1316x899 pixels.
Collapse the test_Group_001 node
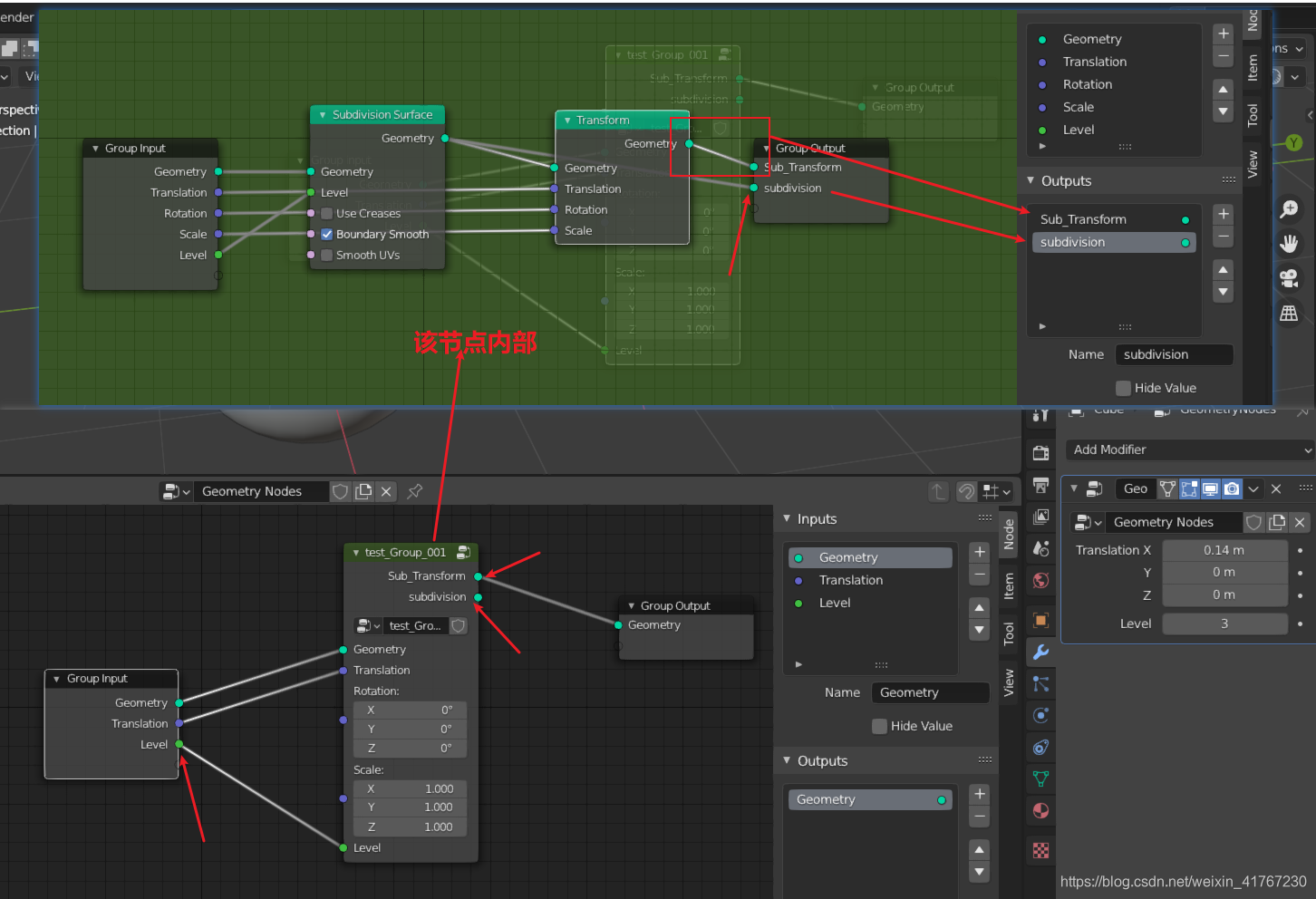pyautogui.click(x=356, y=552)
